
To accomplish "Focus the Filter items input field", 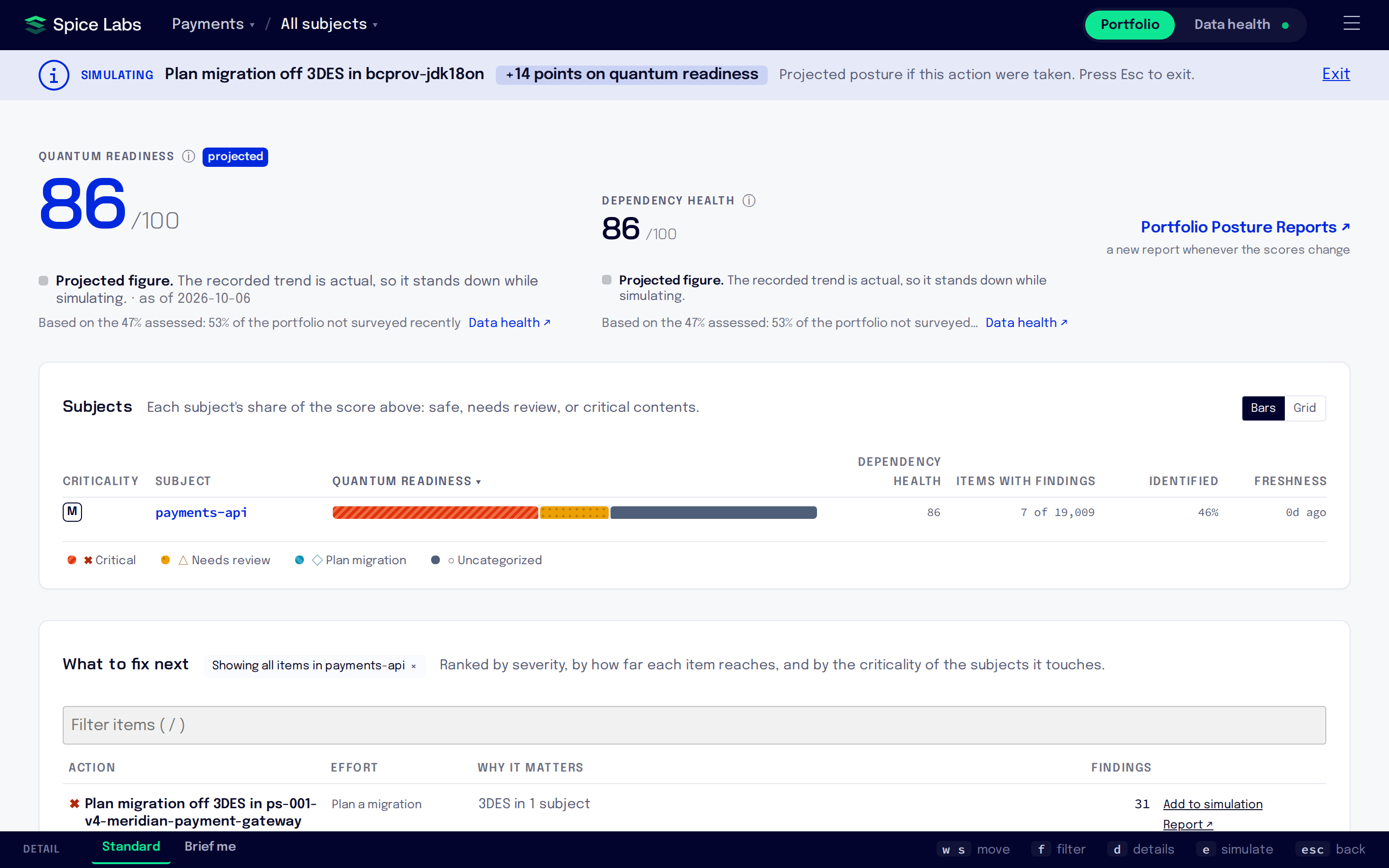I will coord(694,725).
